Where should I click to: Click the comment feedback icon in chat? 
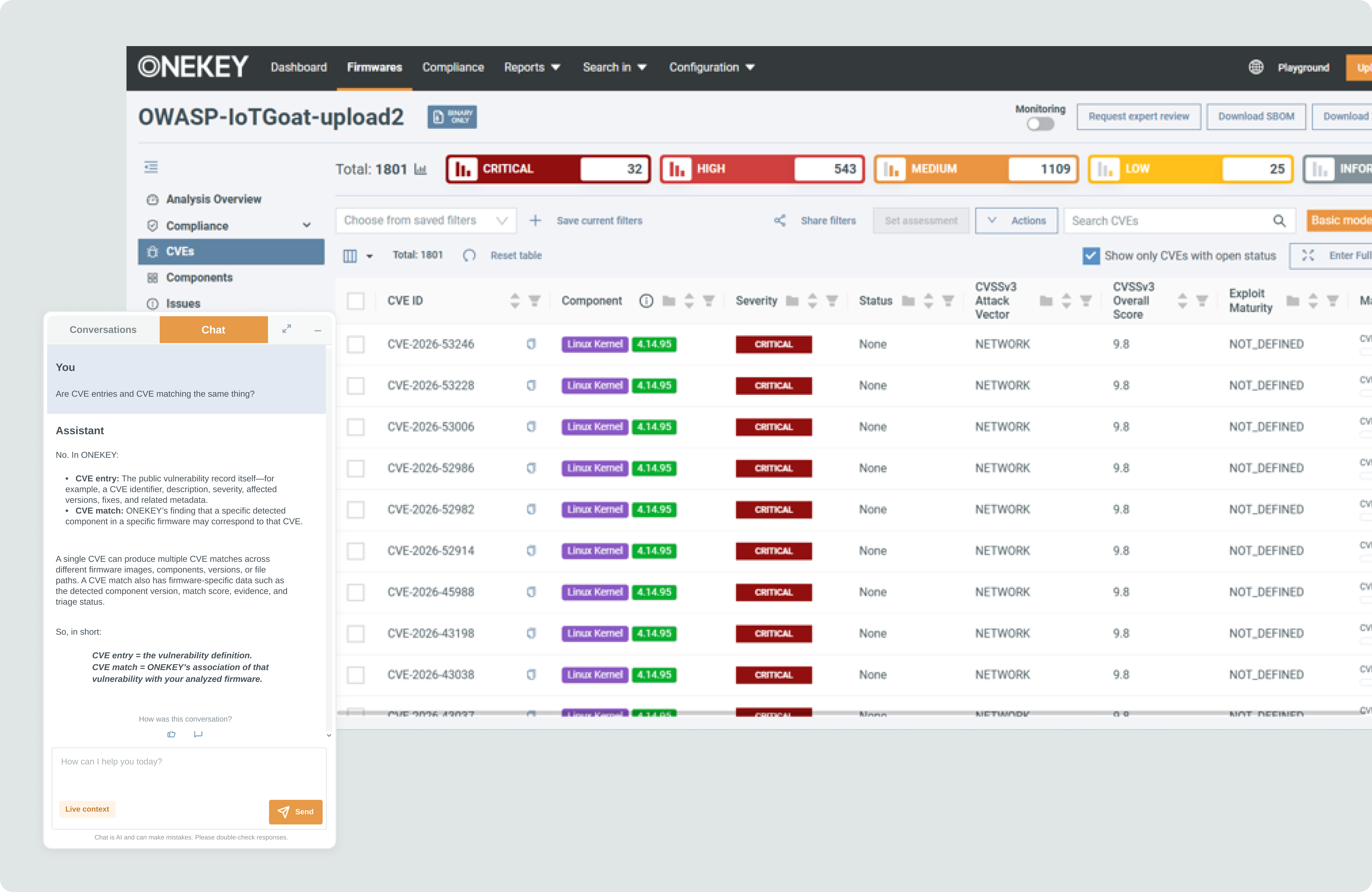pos(198,734)
